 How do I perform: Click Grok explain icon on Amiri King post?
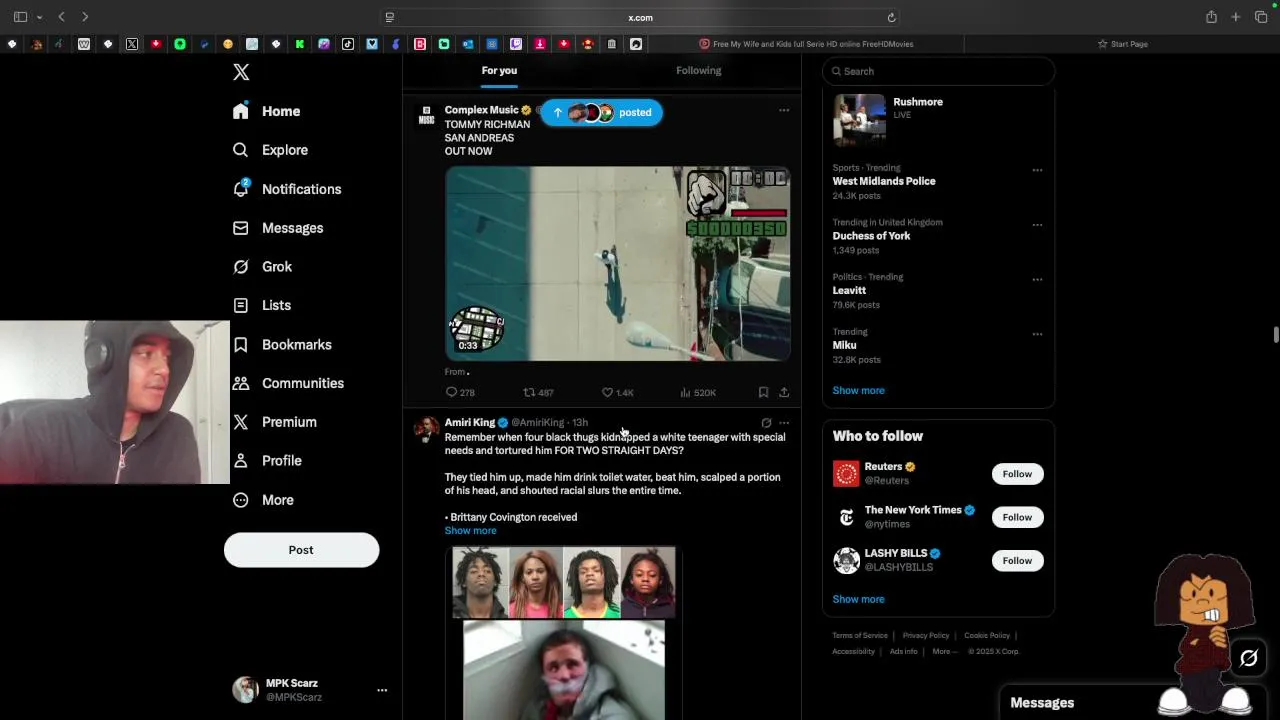coord(766,423)
